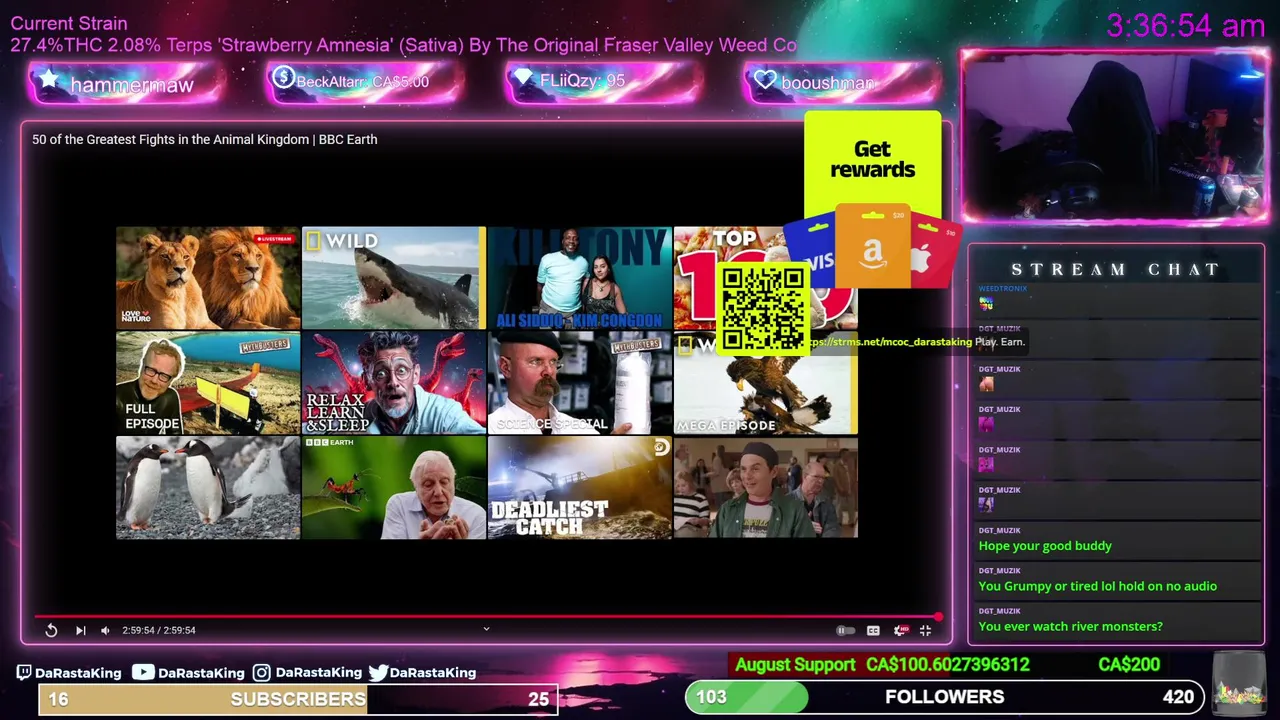
Task: Click the FLiiQzy diamond bits icon
Action: [x=525, y=78]
